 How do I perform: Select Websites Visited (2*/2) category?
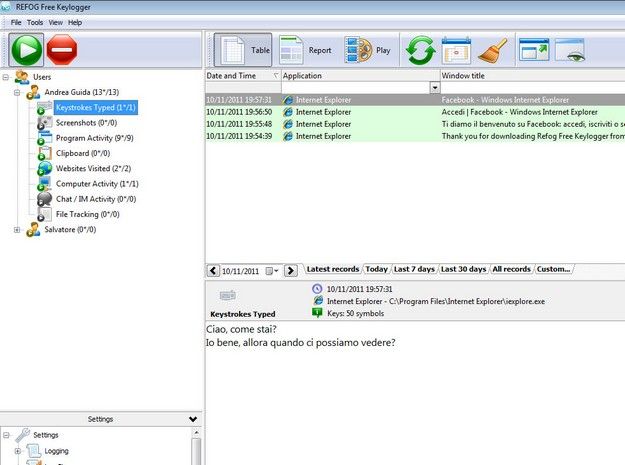[x=93, y=169]
